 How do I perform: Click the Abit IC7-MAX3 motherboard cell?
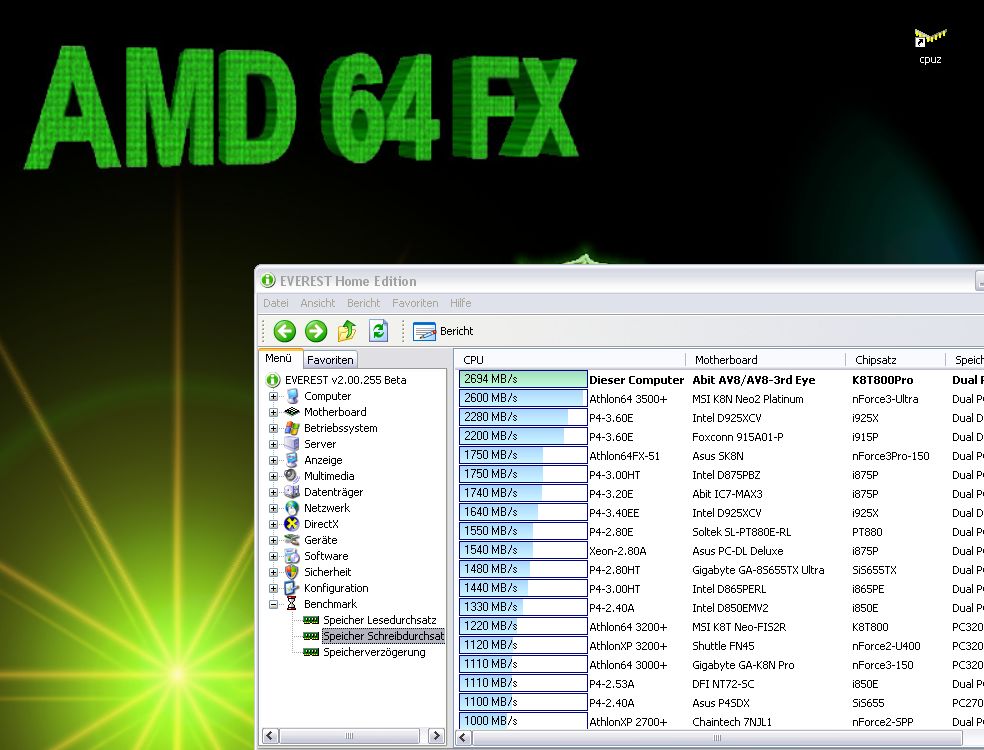pyautogui.click(x=727, y=494)
